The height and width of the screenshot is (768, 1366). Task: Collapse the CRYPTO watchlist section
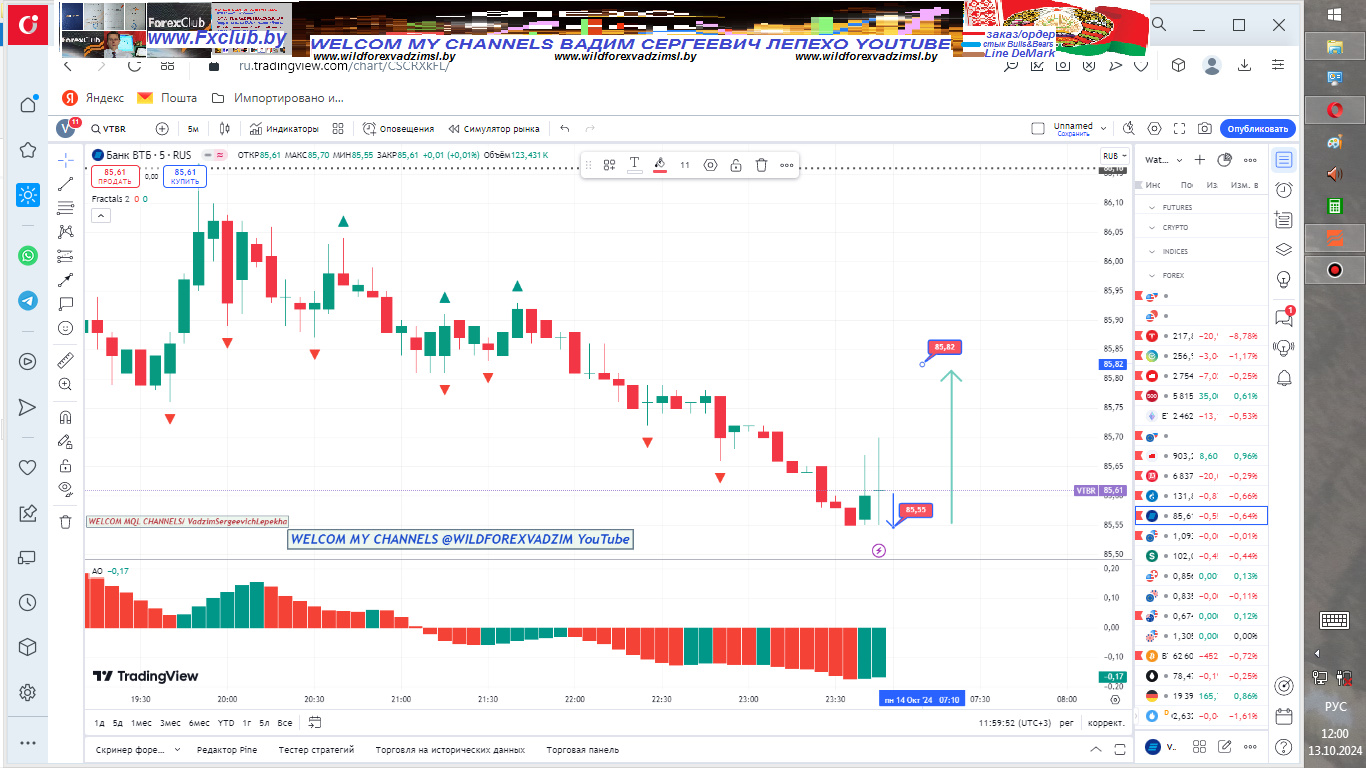(x=1151, y=227)
